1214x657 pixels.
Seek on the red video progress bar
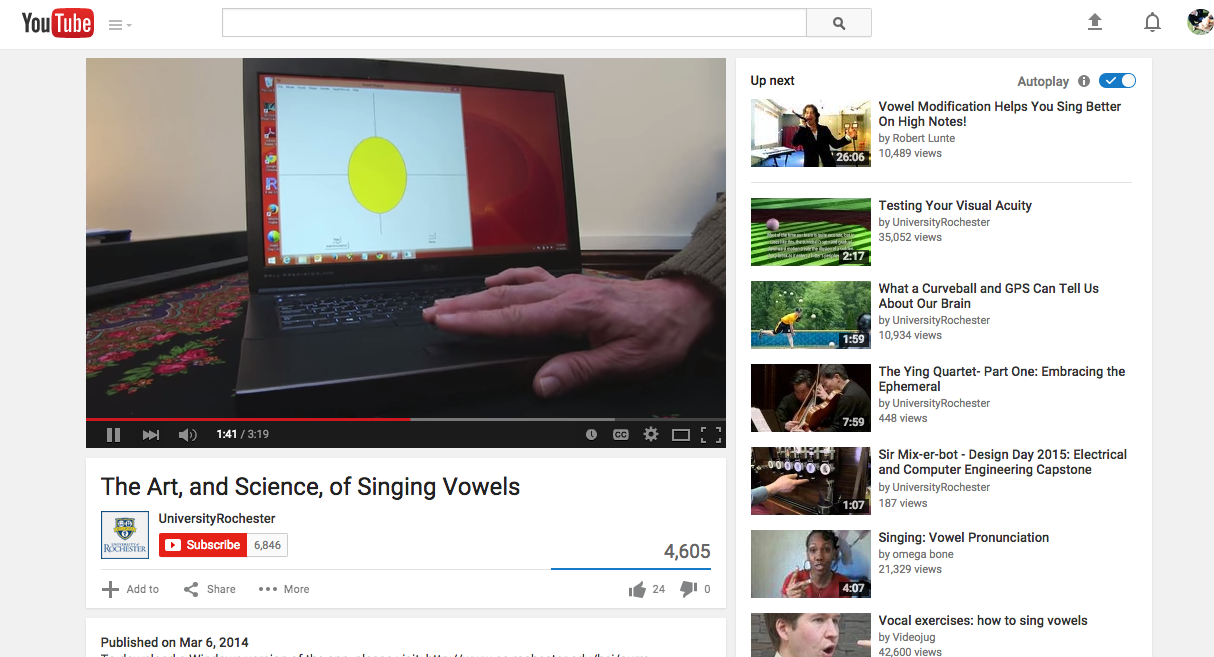click(406, 419)
